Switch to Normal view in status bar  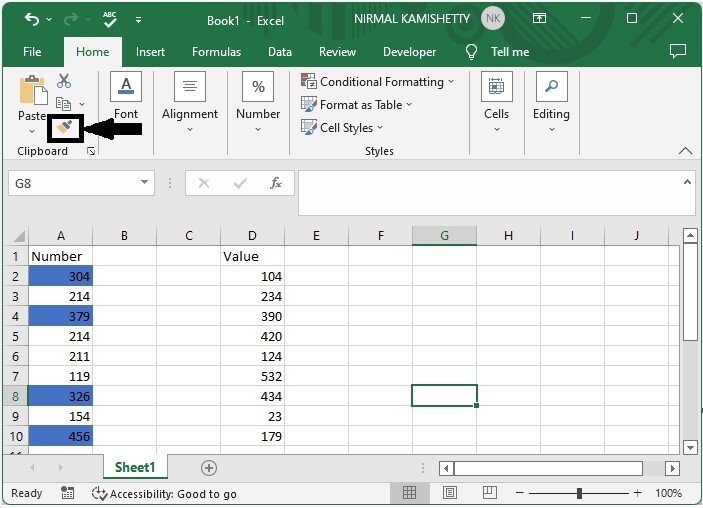[409, 493]
